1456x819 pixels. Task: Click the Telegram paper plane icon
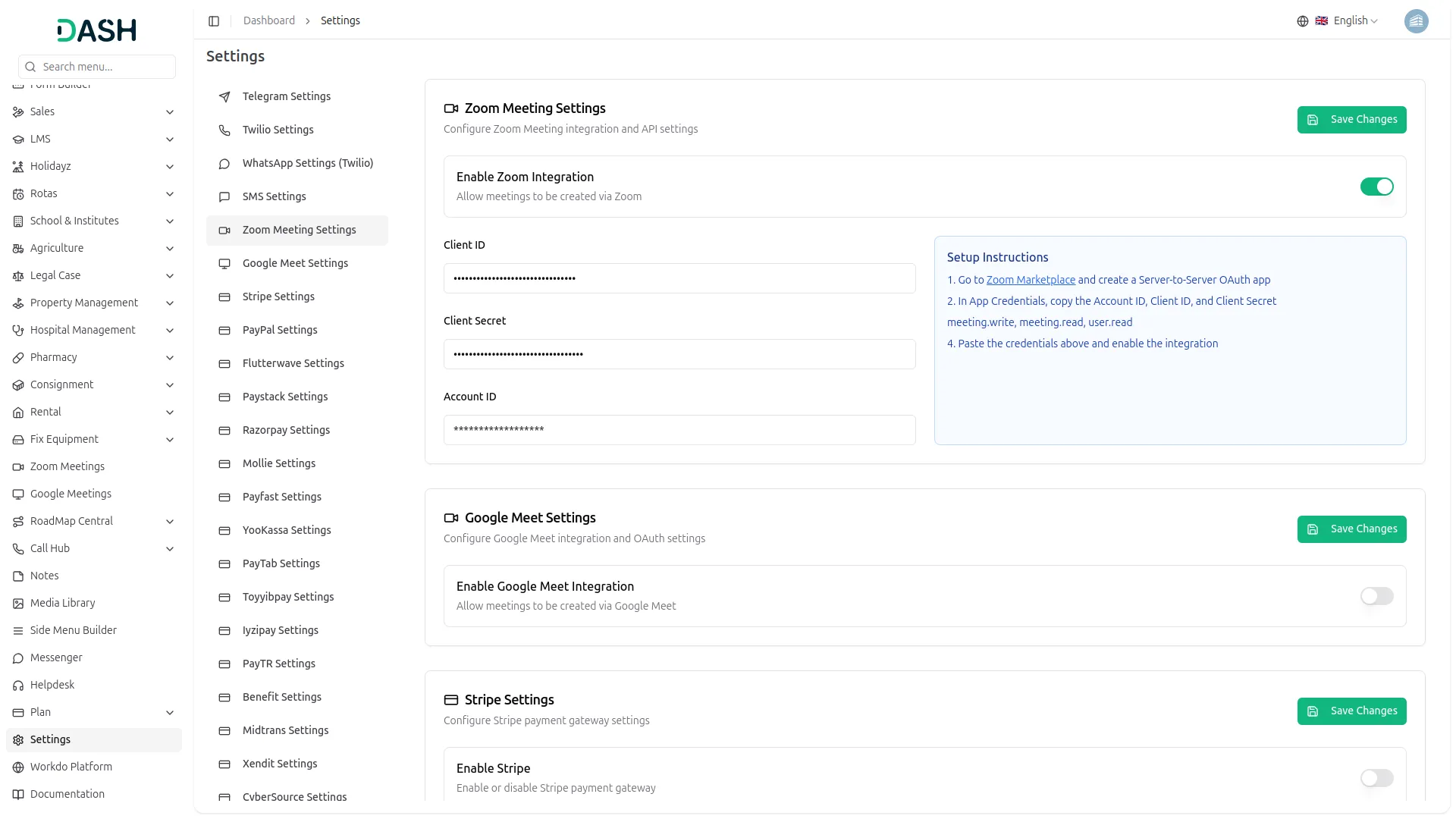224,97
